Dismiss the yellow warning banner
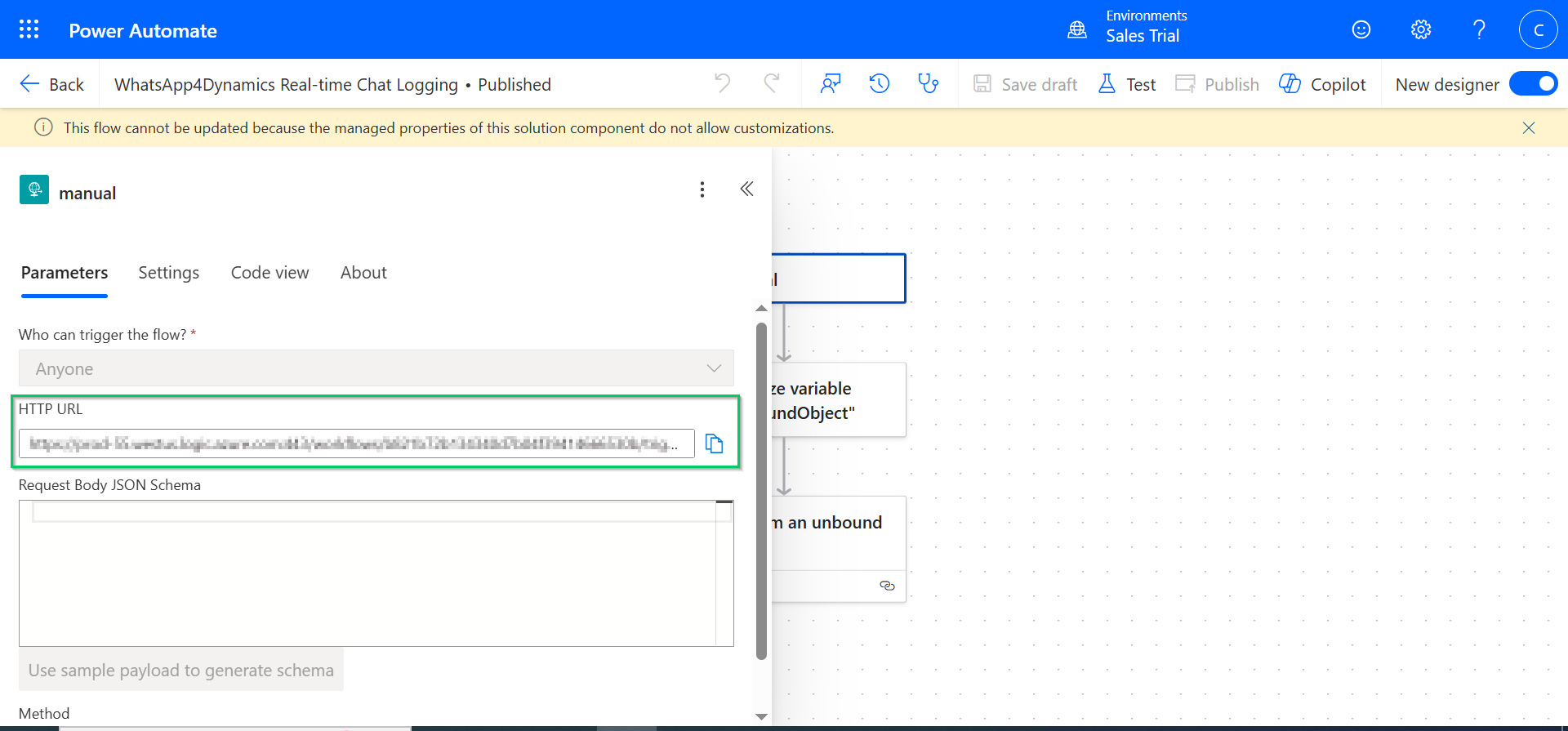Viewport: 1568px width, 731px height. coord(1529,128)
